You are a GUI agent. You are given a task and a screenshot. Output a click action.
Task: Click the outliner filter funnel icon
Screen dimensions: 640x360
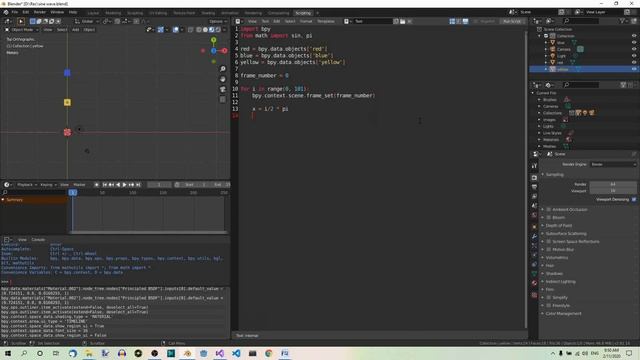[622, 21]
